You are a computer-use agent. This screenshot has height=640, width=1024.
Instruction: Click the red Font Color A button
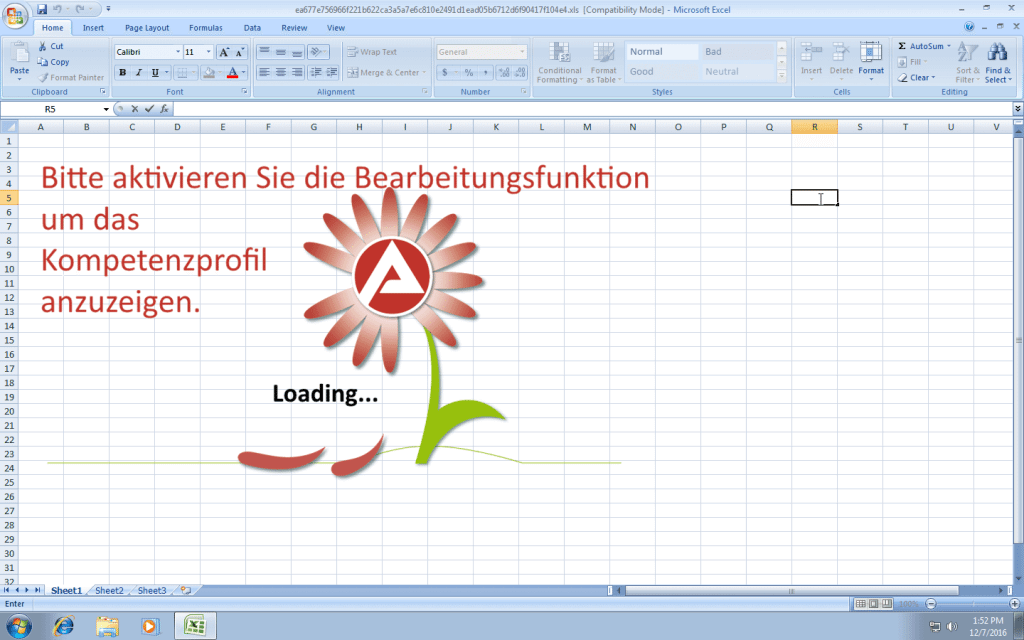click(232, 72)
